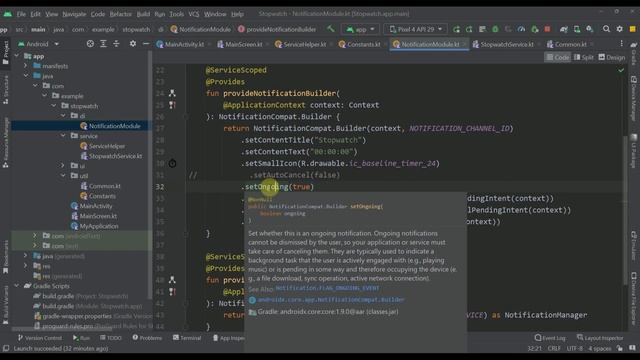The width and height of the screenshot is (640, 360).
Task: Click the Make Project hammer icon
Action: point(331,29)
